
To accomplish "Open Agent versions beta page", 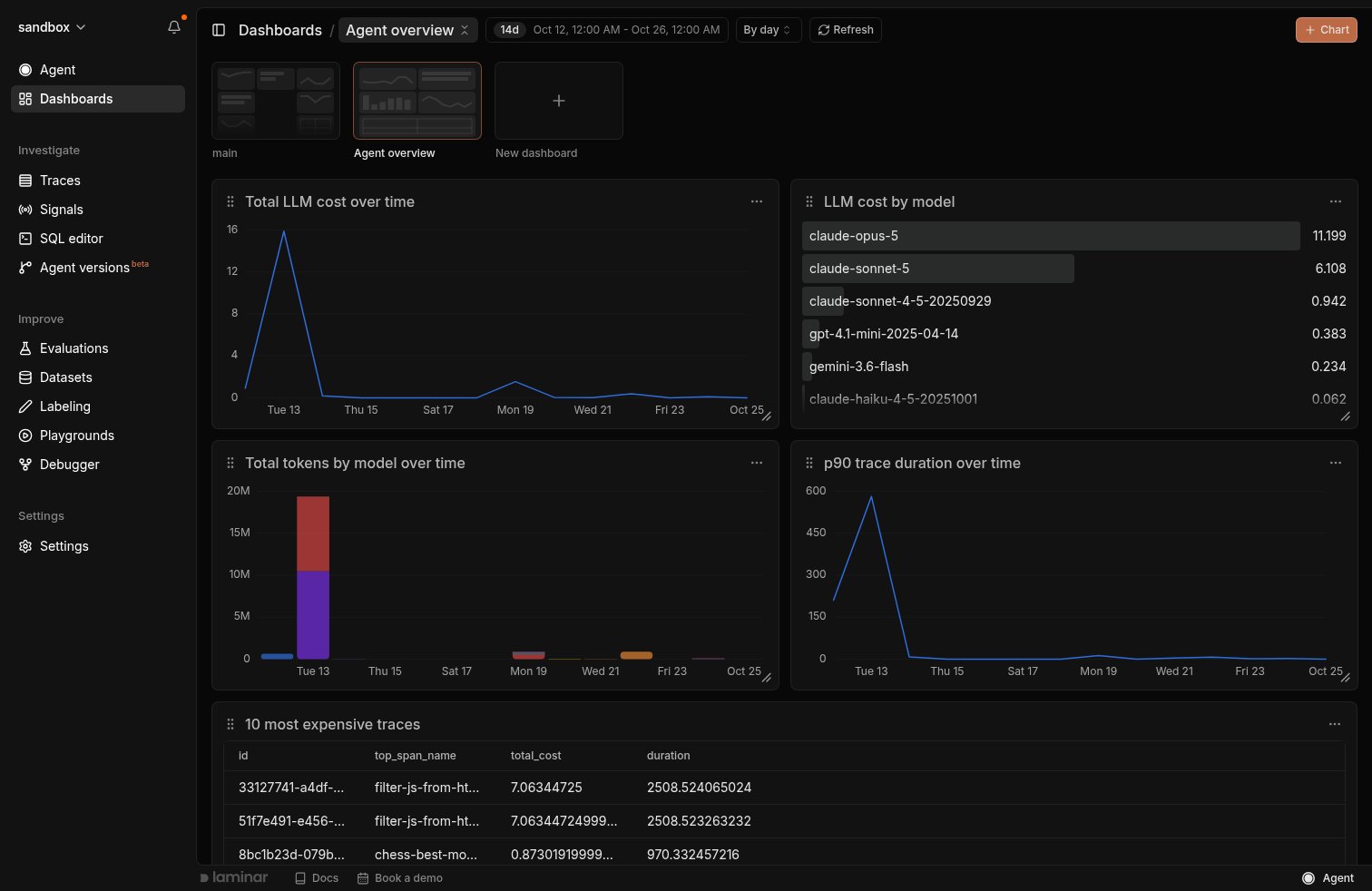I will coord(98,268).
